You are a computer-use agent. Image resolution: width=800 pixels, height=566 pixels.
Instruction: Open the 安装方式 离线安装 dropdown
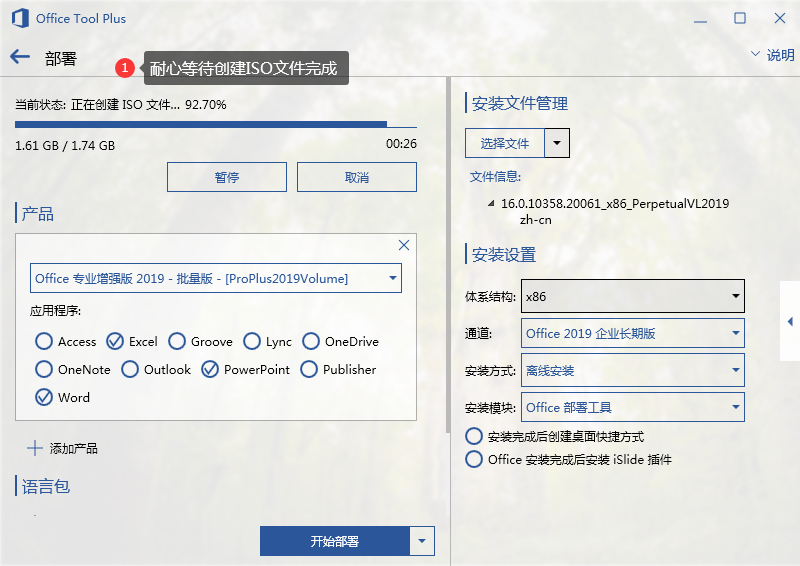633,370
